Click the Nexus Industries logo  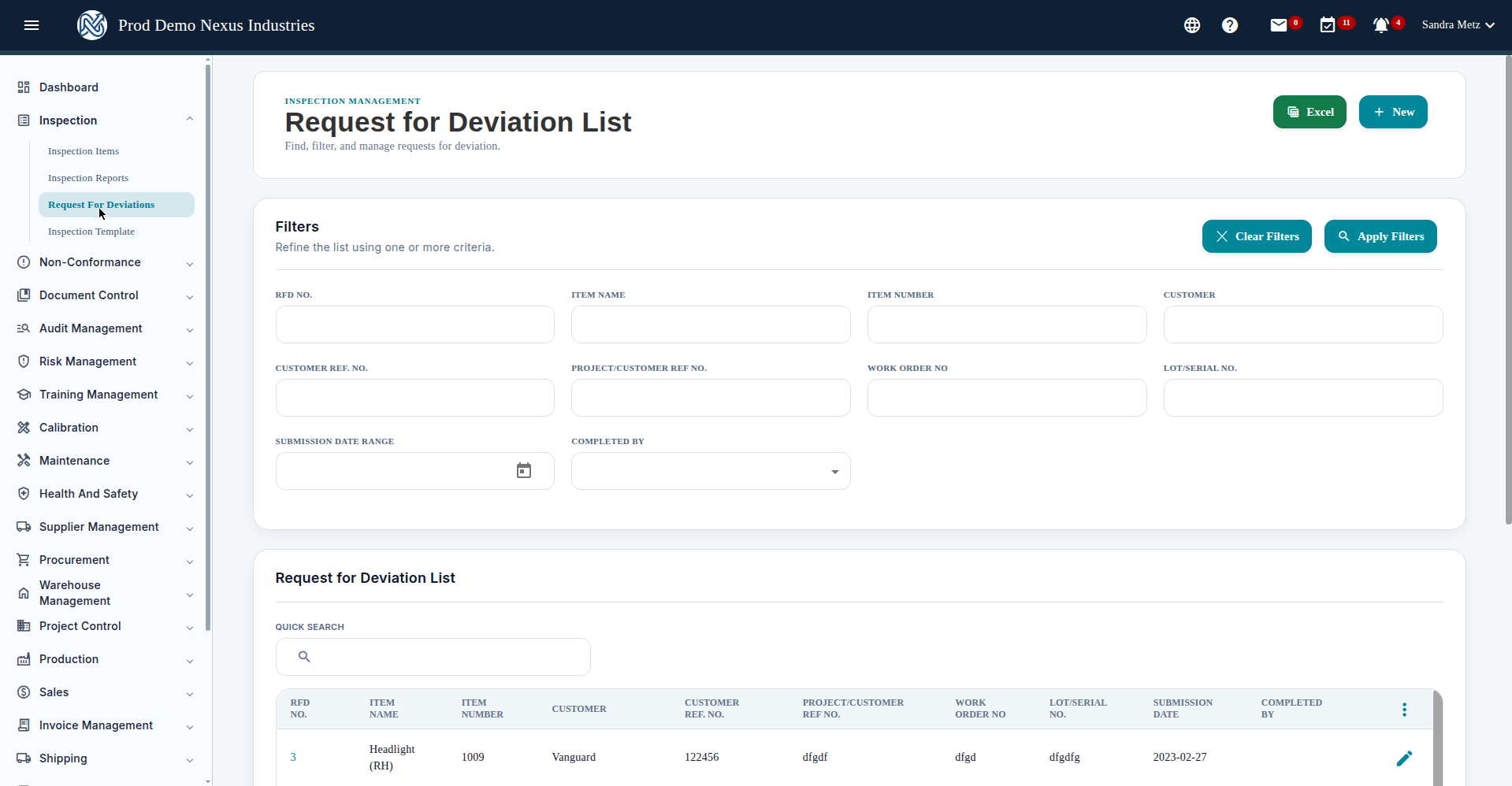tap(92, 25)
